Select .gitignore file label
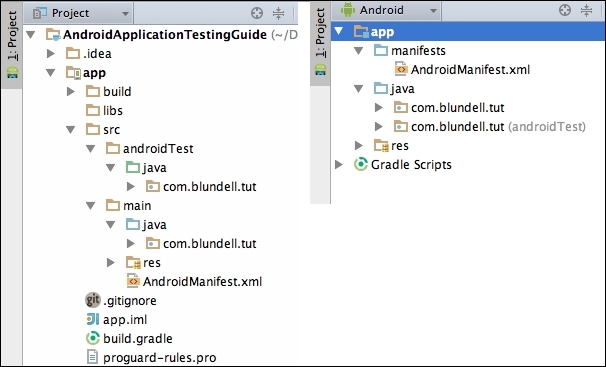 click(130, 301)
